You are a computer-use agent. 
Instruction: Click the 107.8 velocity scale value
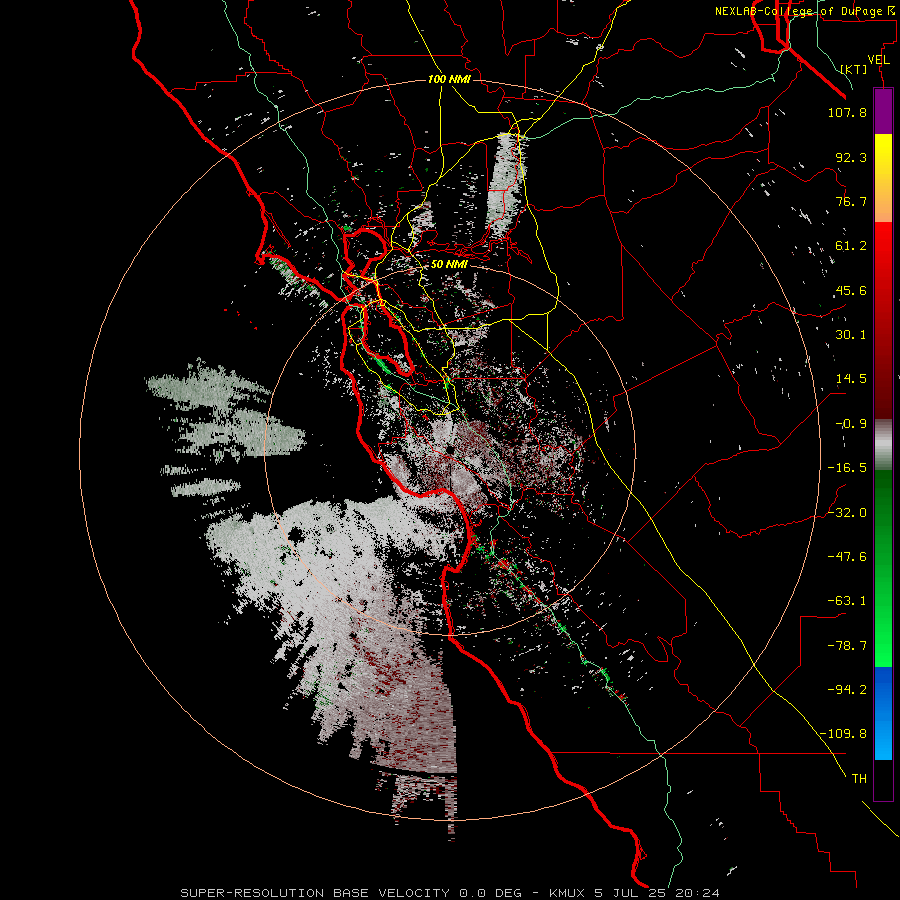847,112
